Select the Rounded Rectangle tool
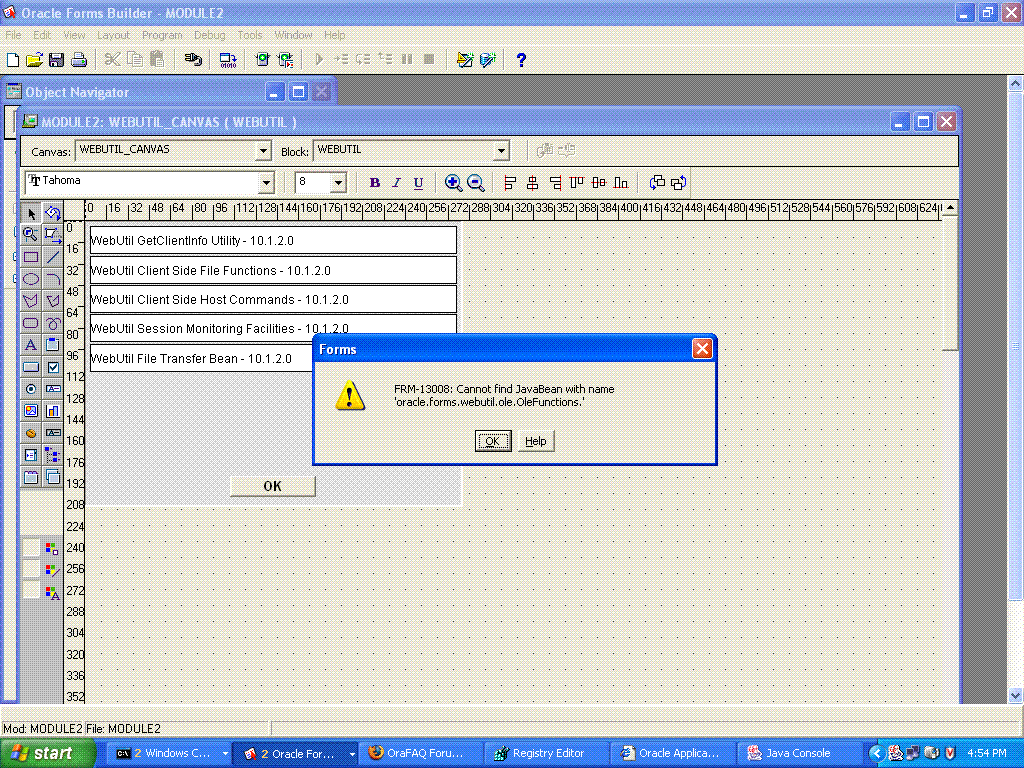This screenshot has width=1024, height=768. pos(31,323)
